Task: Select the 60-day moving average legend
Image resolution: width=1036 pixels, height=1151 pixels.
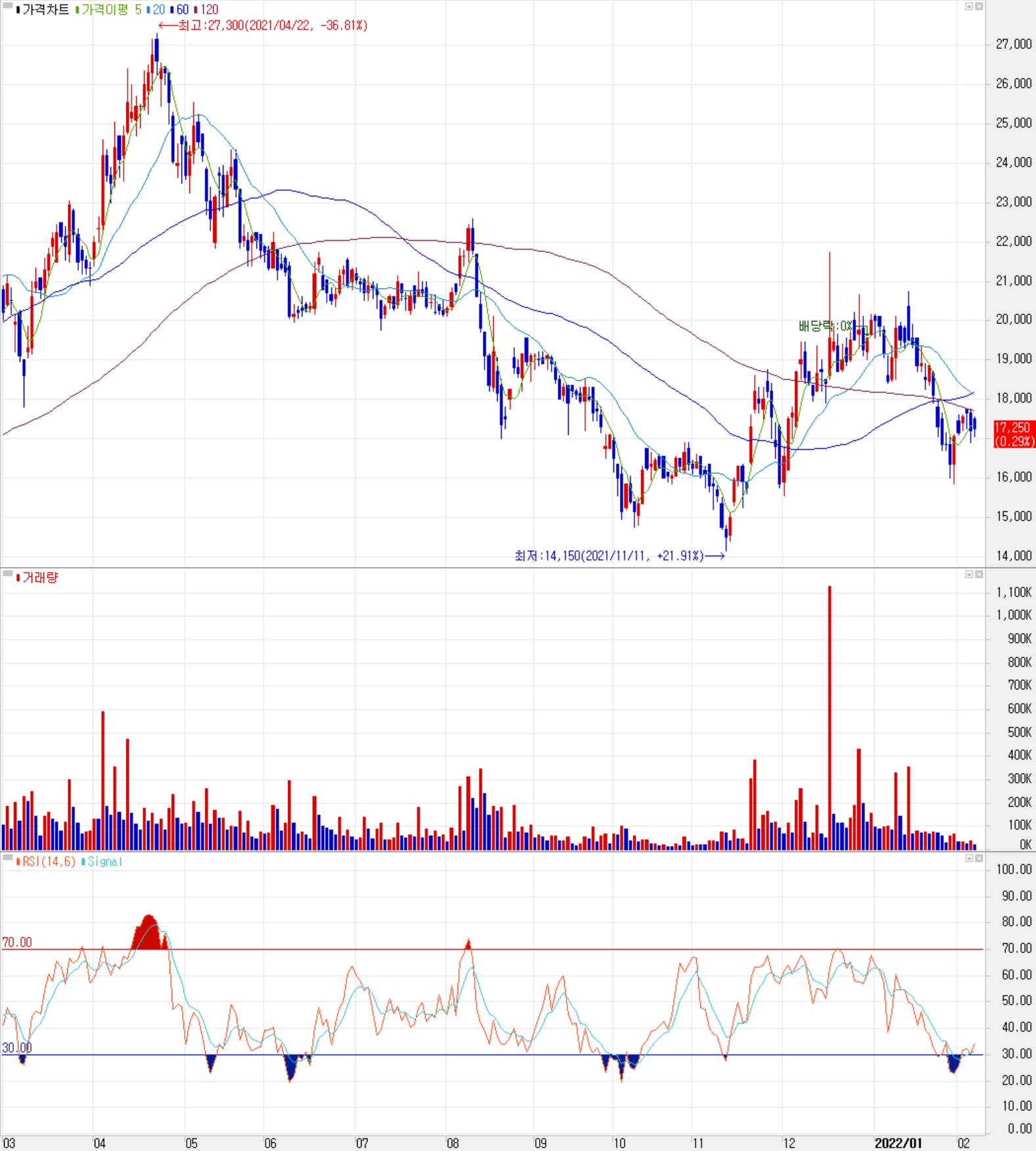Action: tap(180, 10)
